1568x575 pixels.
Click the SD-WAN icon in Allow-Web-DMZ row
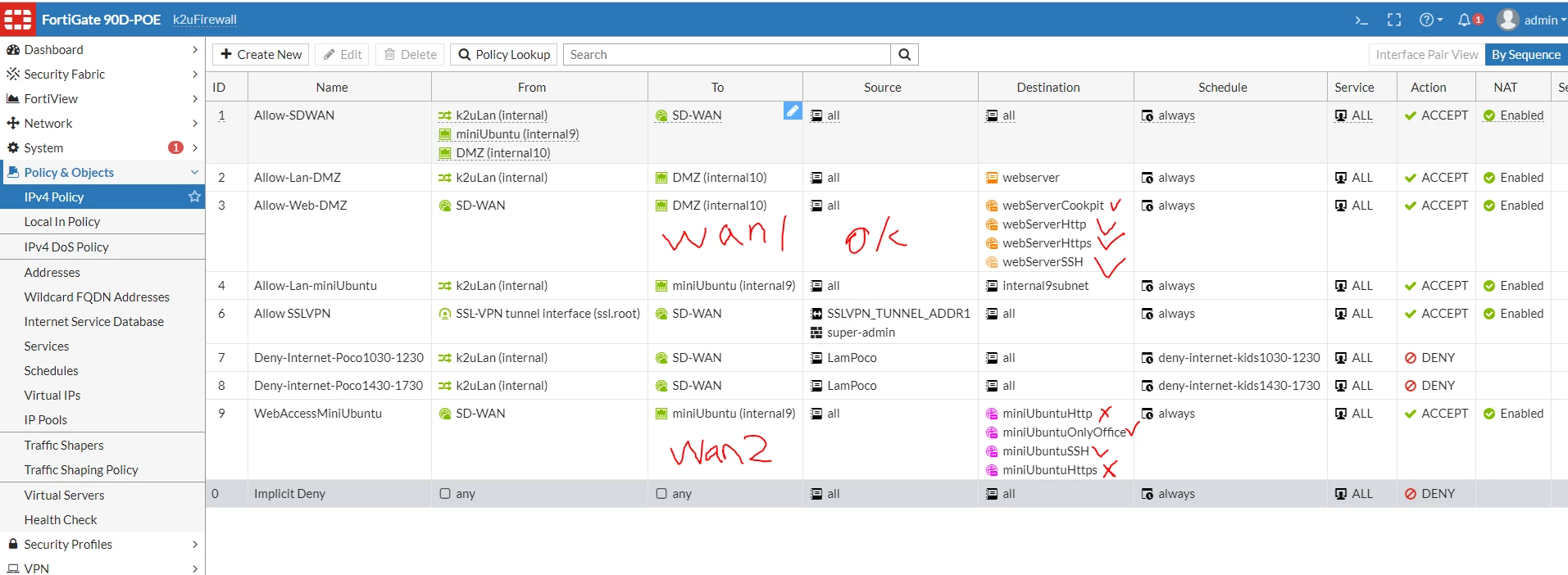pyautogui.click(x=445, y=206)
